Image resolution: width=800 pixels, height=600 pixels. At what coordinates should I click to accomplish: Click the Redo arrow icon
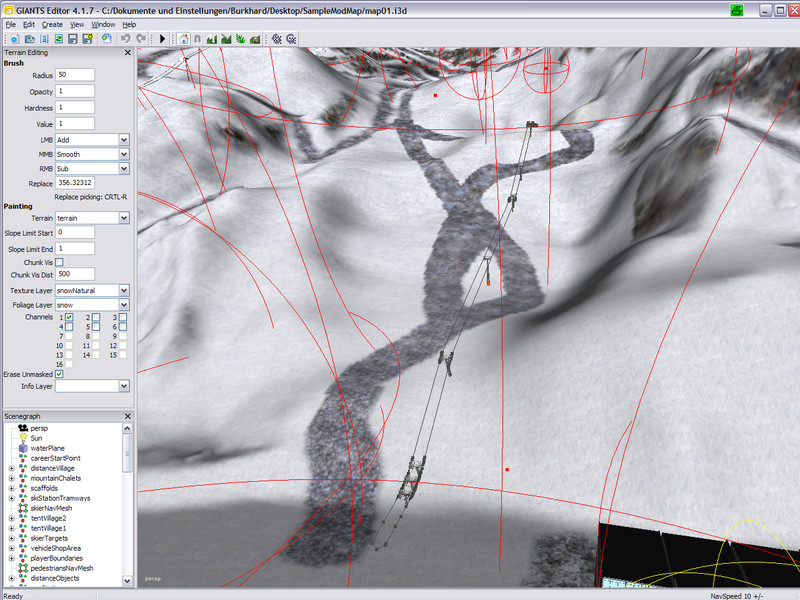coord(141,39)
